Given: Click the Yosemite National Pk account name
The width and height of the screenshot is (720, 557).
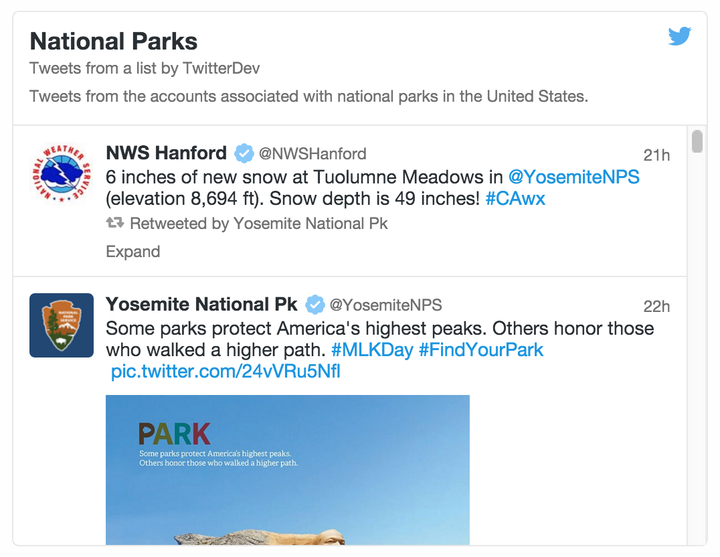Looking at the screenshot, I should (x=201, y=304).
